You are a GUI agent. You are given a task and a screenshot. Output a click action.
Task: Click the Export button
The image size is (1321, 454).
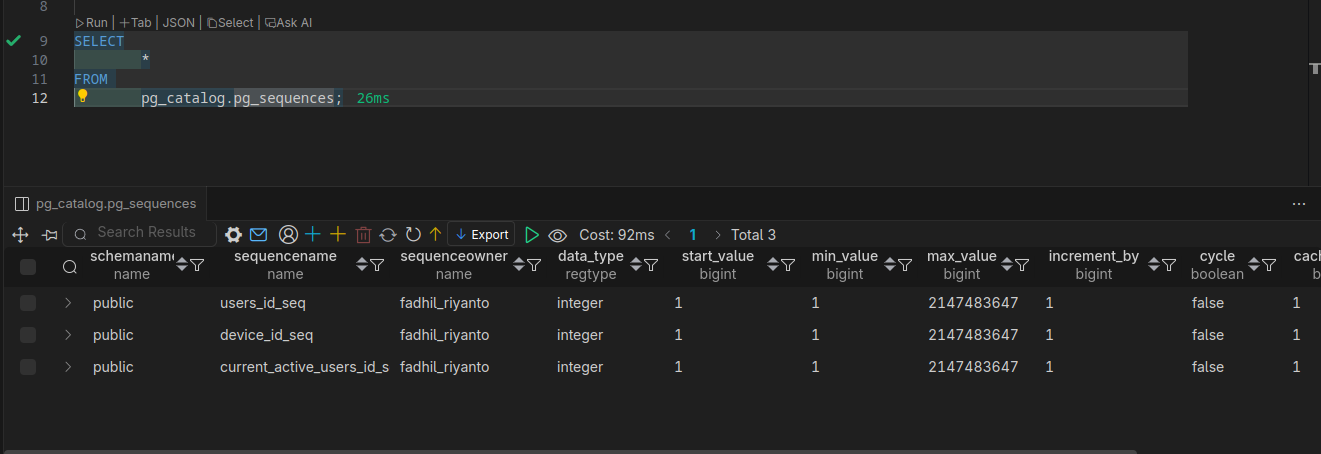(481, 234)
